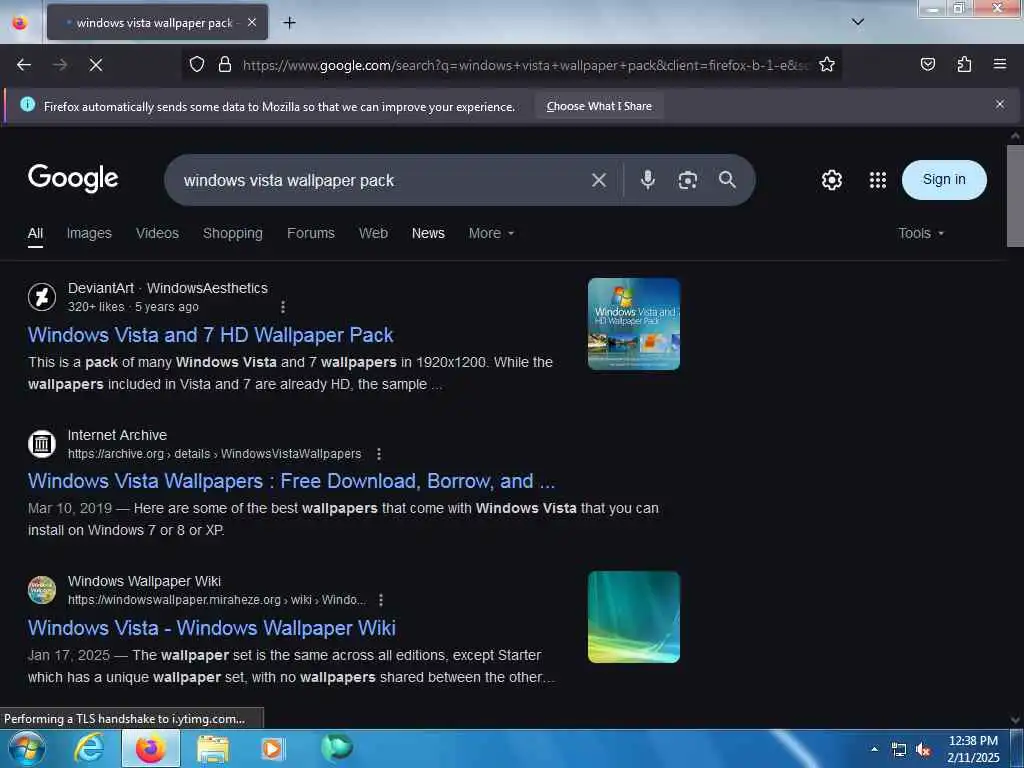The image size is (1024, 768).
Task: Open the Windows Start menu orb
Action: coord(27,748)
